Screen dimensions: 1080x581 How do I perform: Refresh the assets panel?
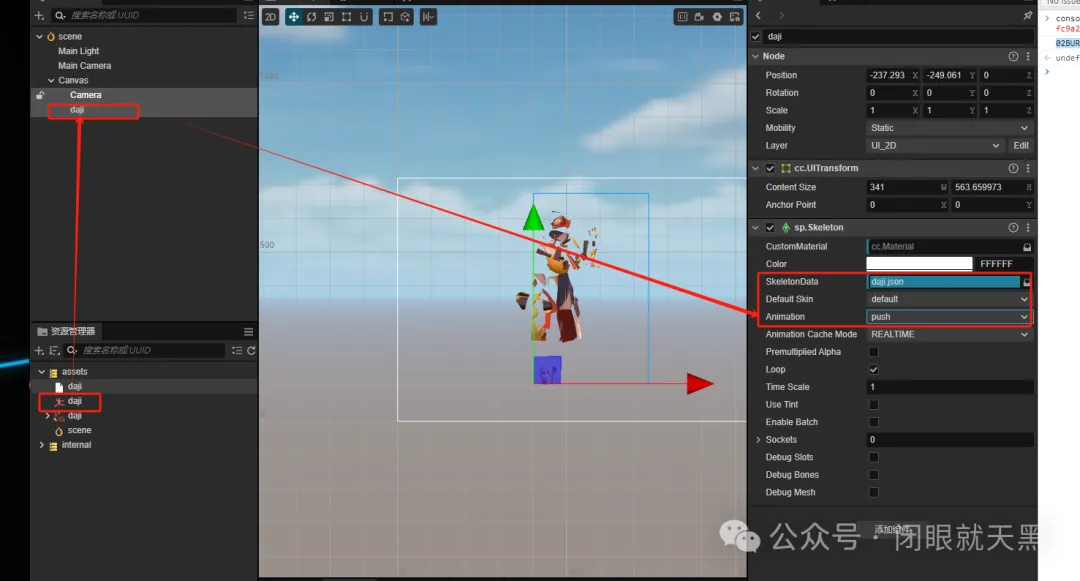[251, 350]
